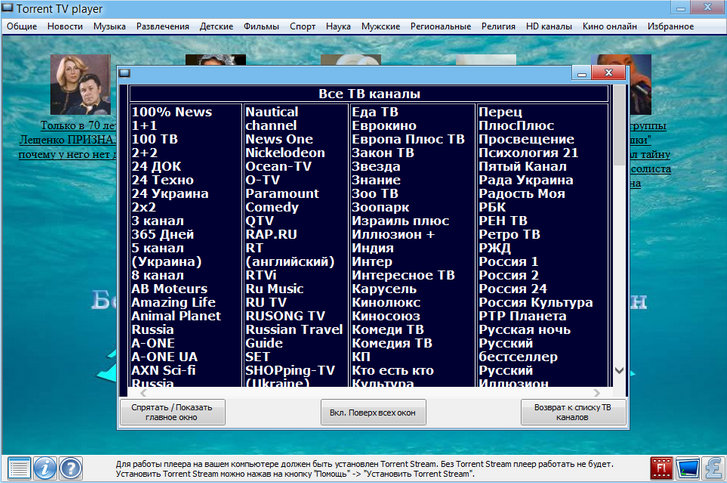Click the red Flash film icon
The image size is (727, 483).
[661, 468]
